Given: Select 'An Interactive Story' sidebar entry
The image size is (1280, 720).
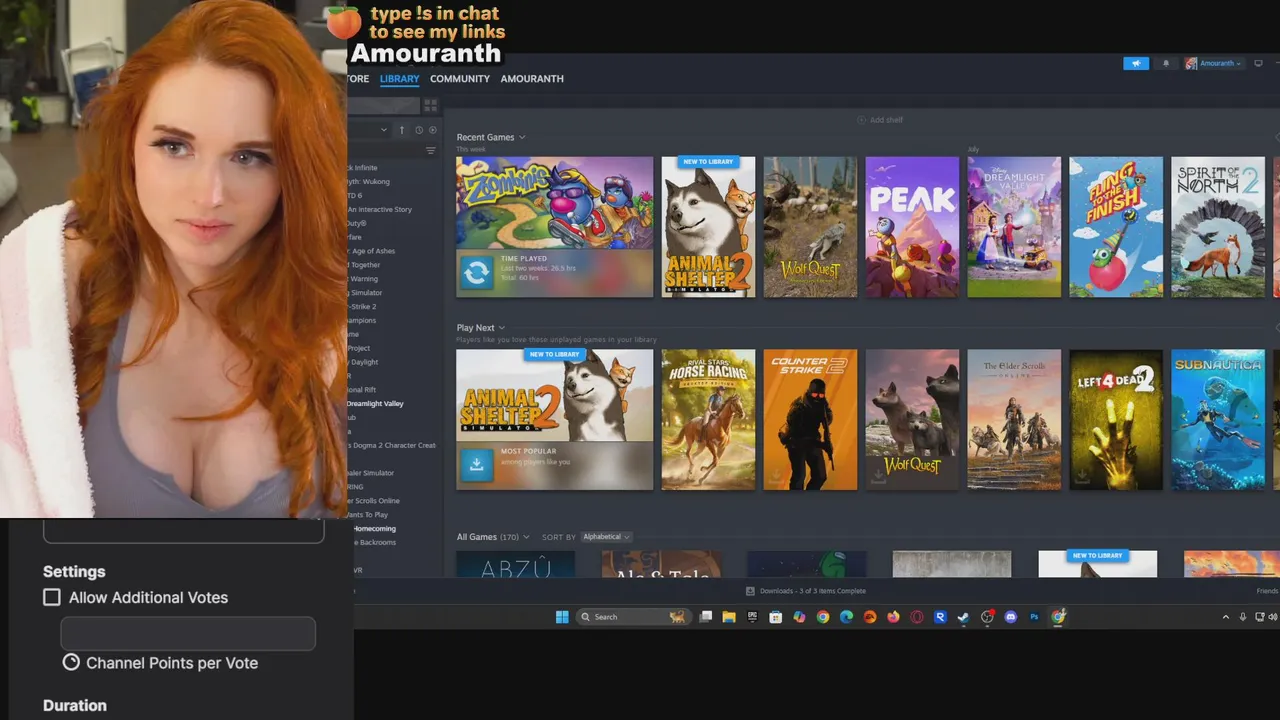Looking at the screenshot, I should pos(380,210).
